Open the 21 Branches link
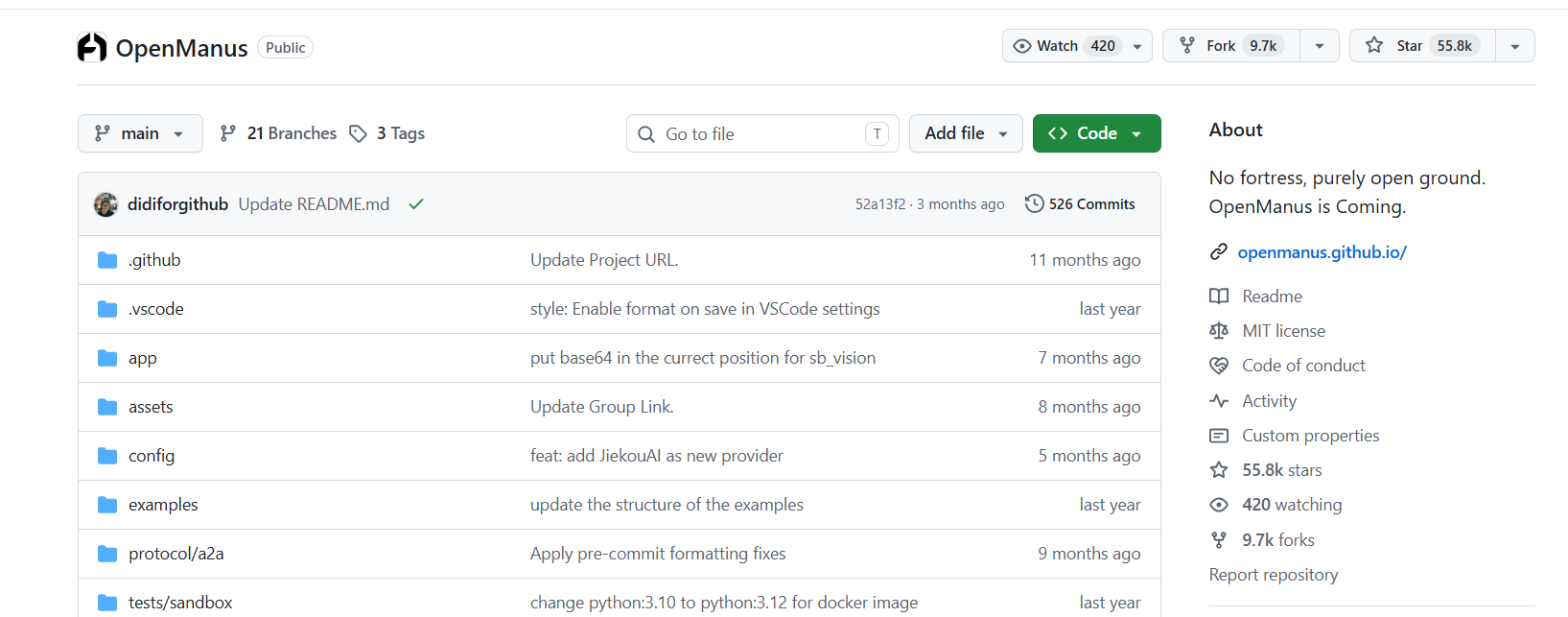 tap(278, 133)
